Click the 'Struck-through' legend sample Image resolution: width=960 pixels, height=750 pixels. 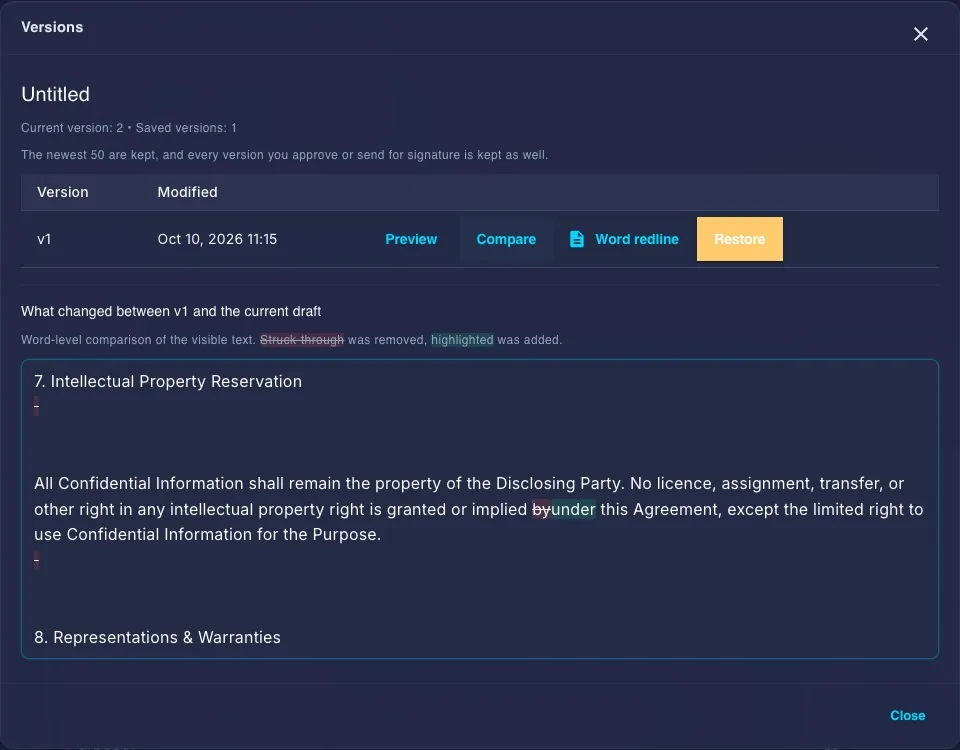(x=302, y=340)
